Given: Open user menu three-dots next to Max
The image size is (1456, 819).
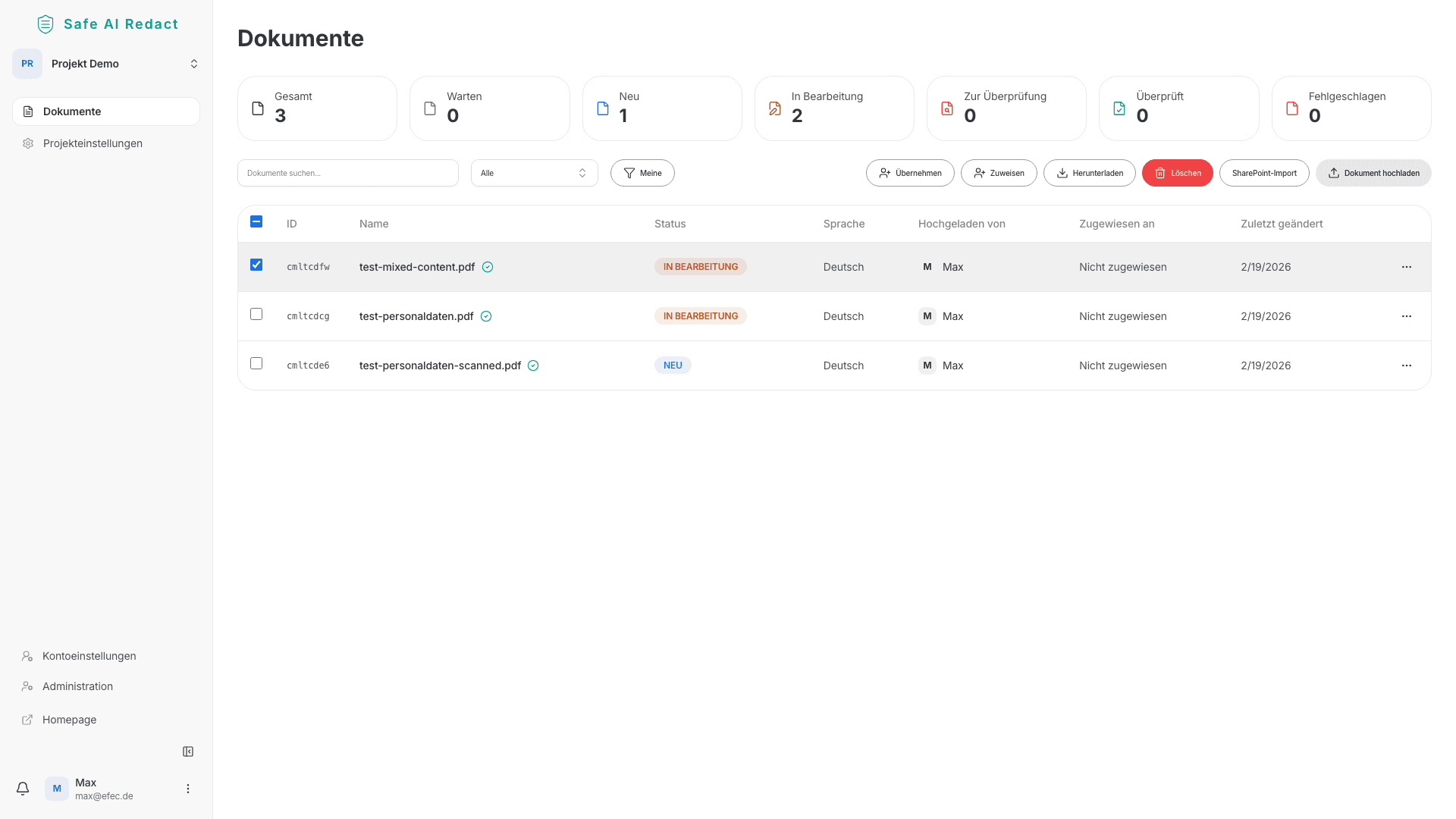Looking at the screenshot, I should click(x=188, y=789).
